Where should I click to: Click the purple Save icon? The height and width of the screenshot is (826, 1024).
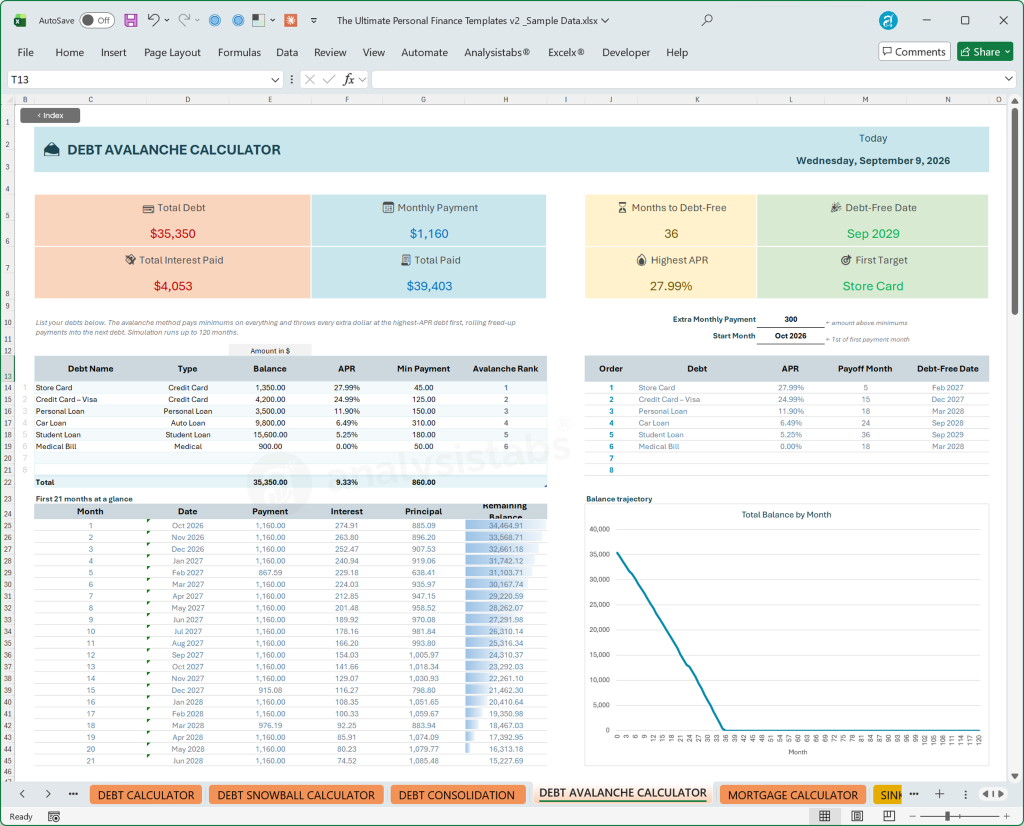click(x=131, y=20)
